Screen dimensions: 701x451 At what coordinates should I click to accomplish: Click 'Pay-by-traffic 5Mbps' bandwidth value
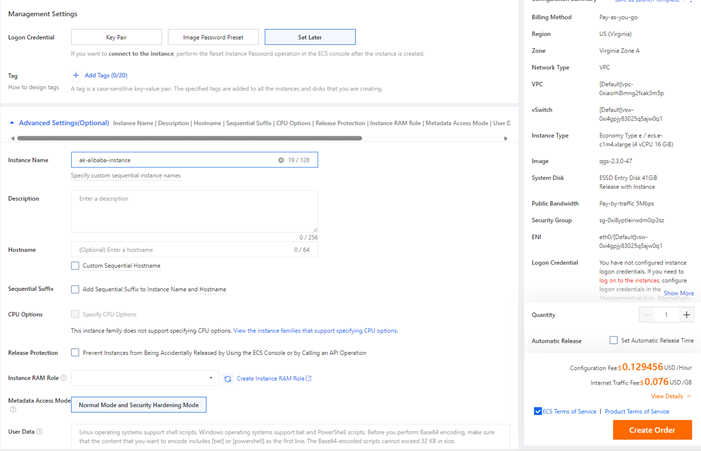click(x=626, y=203)
